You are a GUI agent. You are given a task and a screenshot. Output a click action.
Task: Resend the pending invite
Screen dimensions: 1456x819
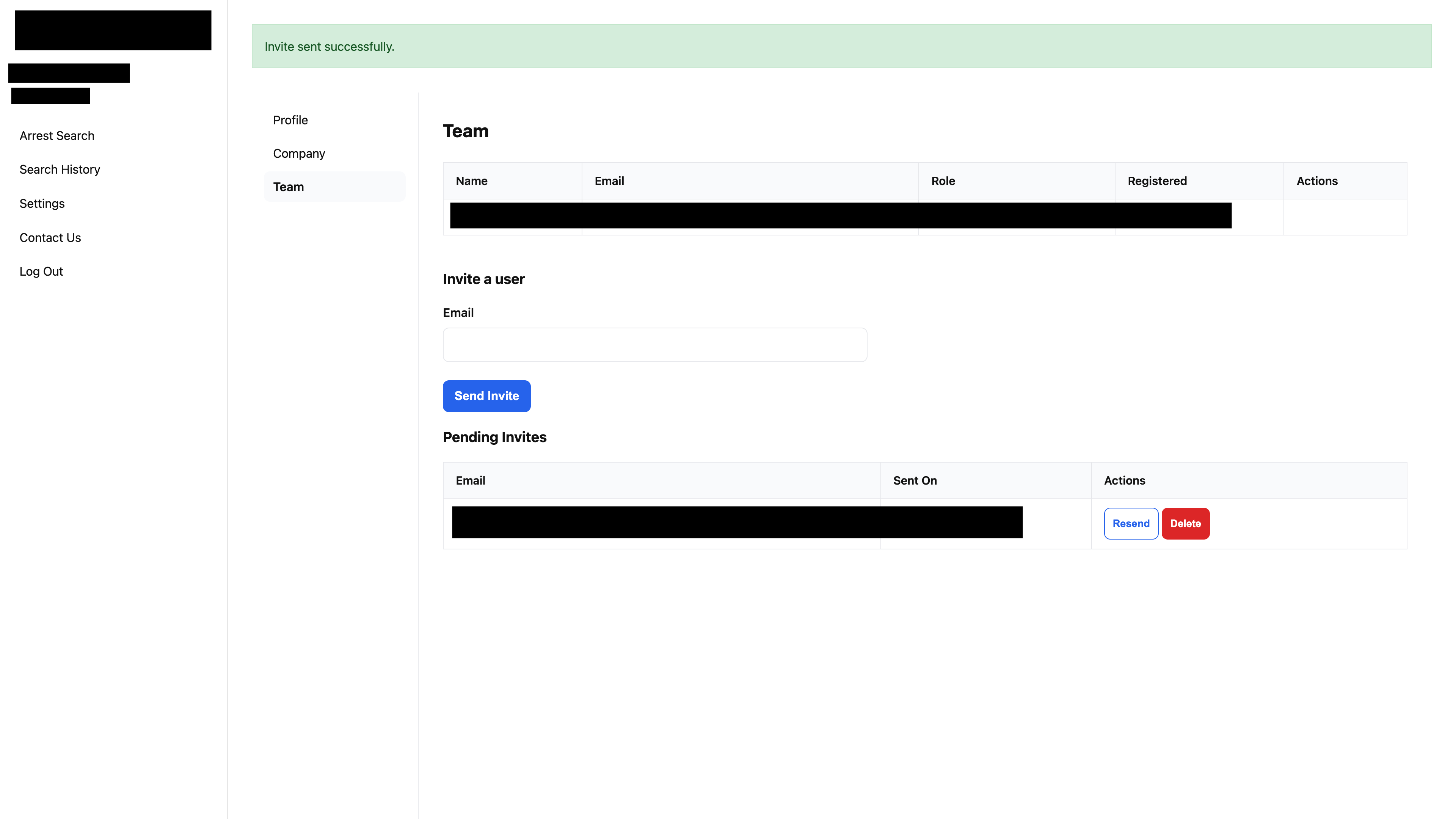[1130, 523]
